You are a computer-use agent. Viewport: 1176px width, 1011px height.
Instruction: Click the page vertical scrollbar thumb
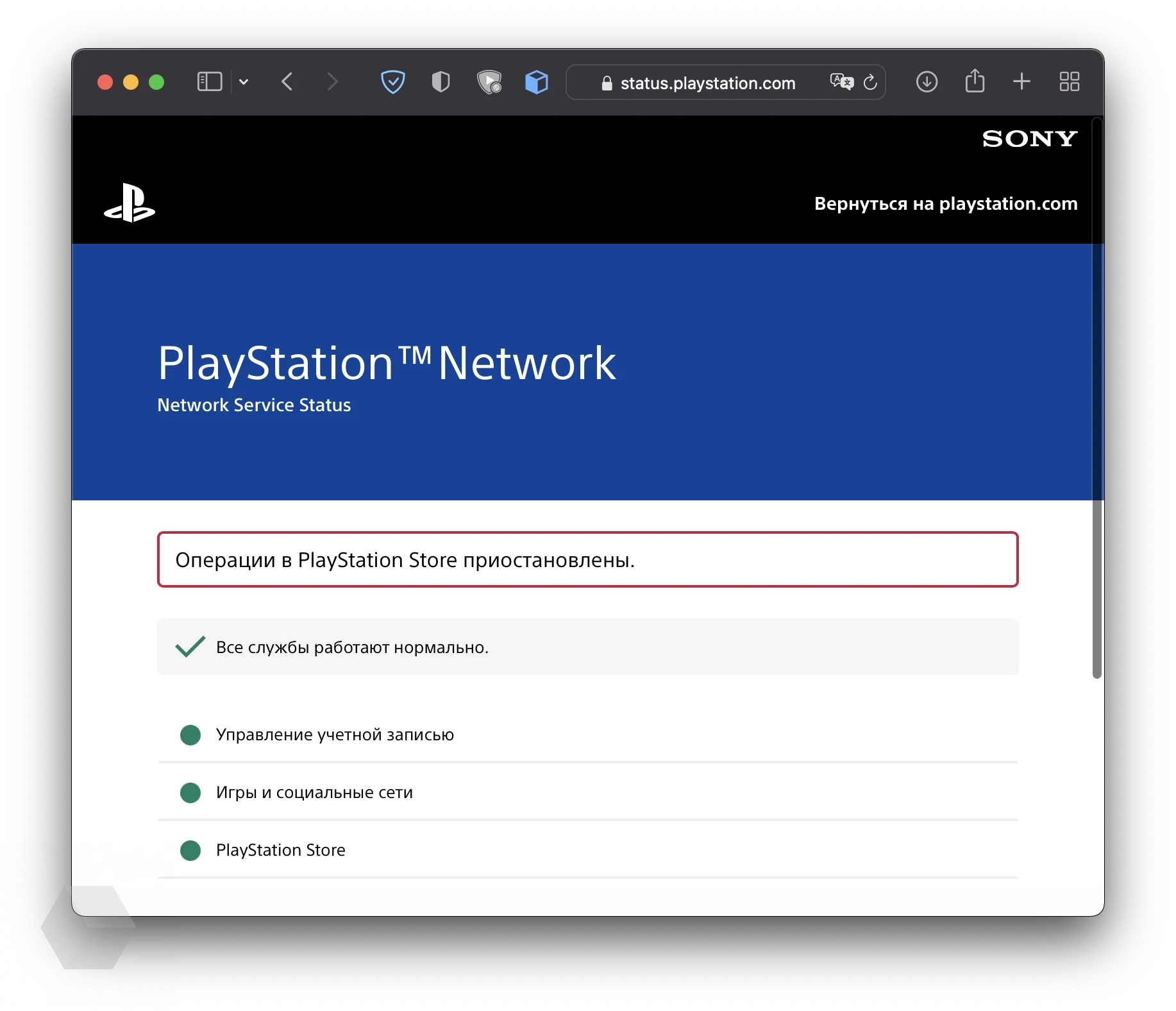(x=1097, y=398)
